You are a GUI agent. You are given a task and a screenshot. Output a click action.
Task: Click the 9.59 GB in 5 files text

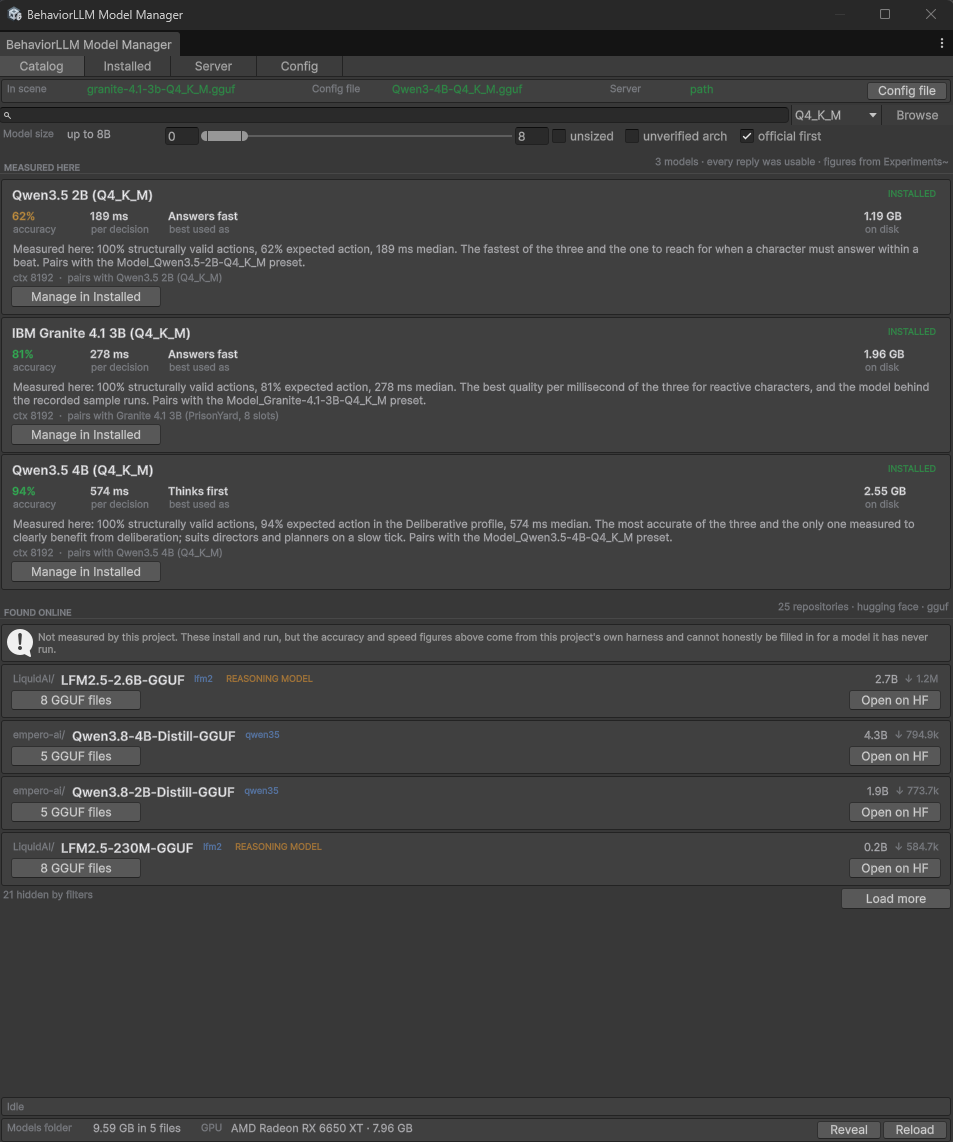pos(136,1128)
